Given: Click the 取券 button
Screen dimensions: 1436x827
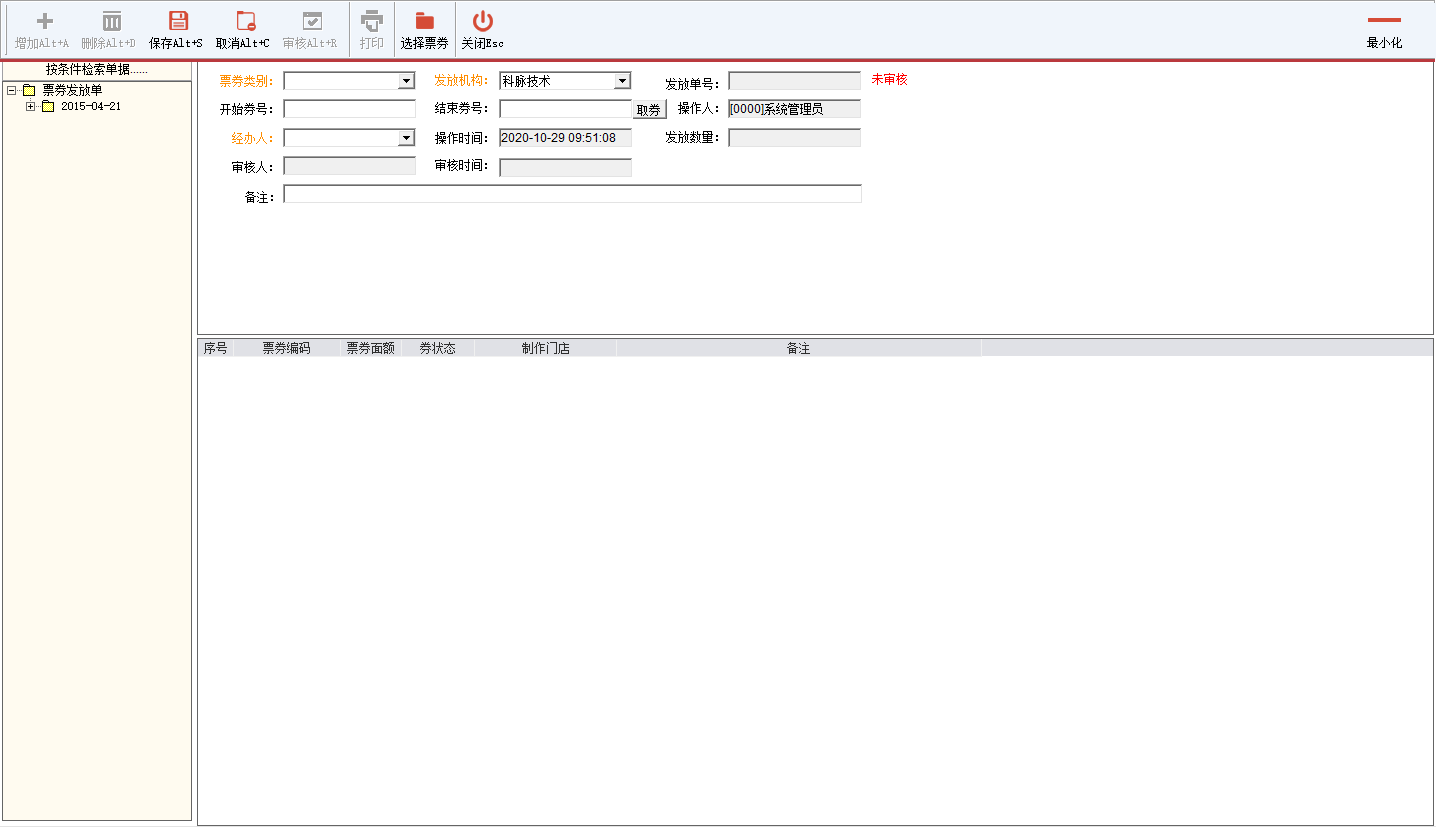Looking at the screenshot, I should point(649,110).
